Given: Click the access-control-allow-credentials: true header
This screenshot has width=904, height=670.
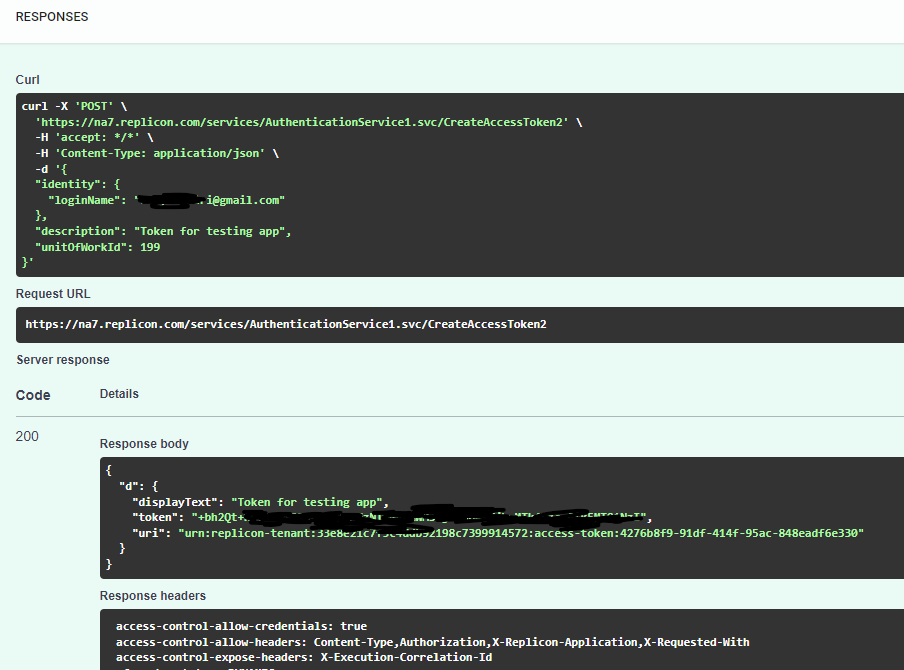Looking at the screenshot, I should (242, 626).
